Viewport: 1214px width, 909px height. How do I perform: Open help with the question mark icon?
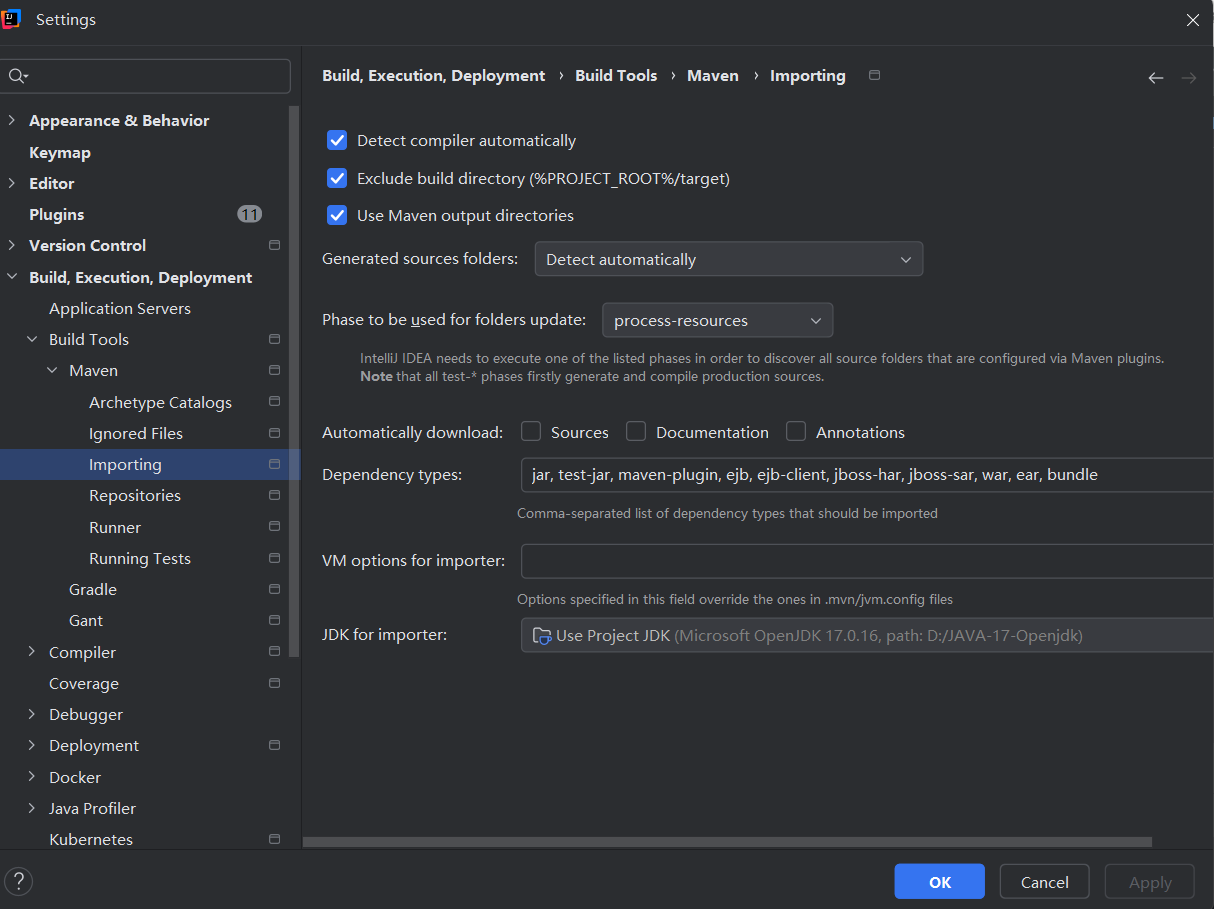tap(19, 881)
